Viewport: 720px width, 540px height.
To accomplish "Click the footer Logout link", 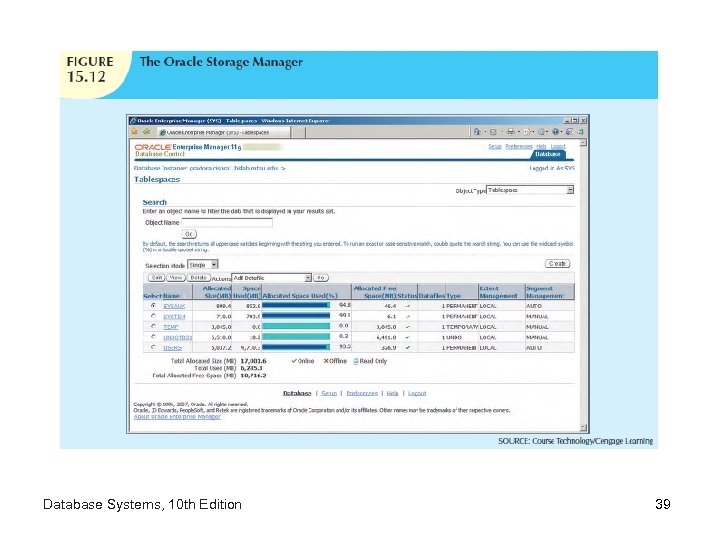I will click(417, 394).
